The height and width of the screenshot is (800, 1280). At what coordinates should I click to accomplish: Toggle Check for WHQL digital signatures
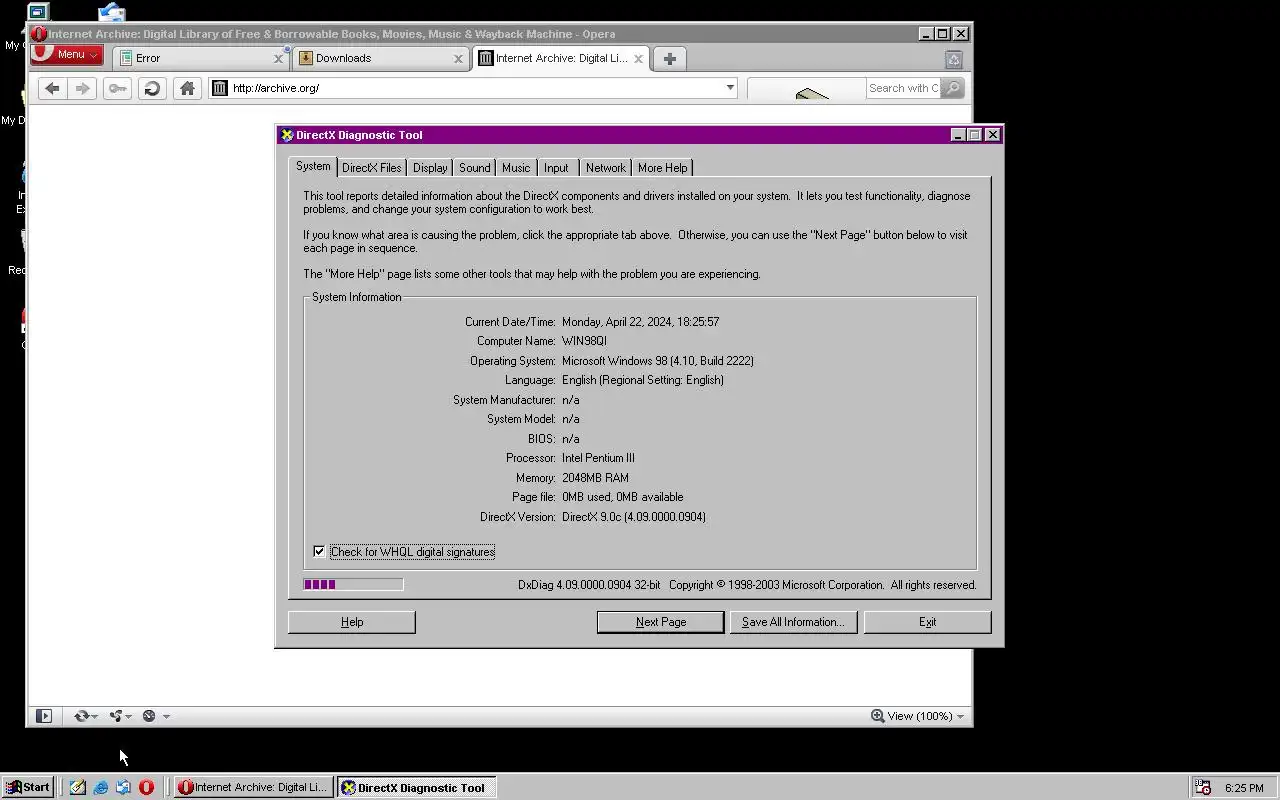pos(319,552)
